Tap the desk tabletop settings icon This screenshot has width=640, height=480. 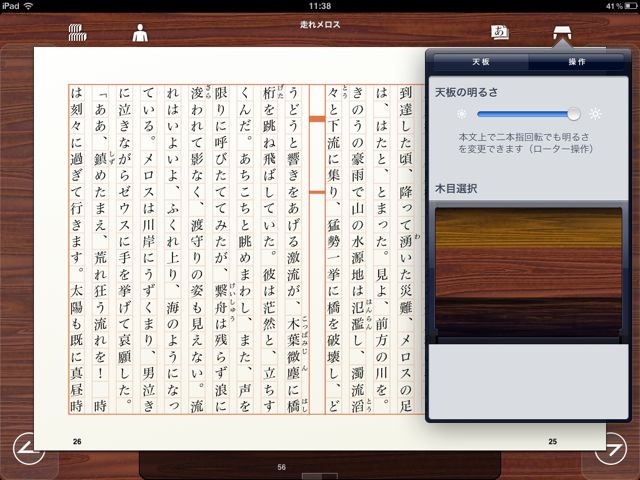[x=562, y=32]
